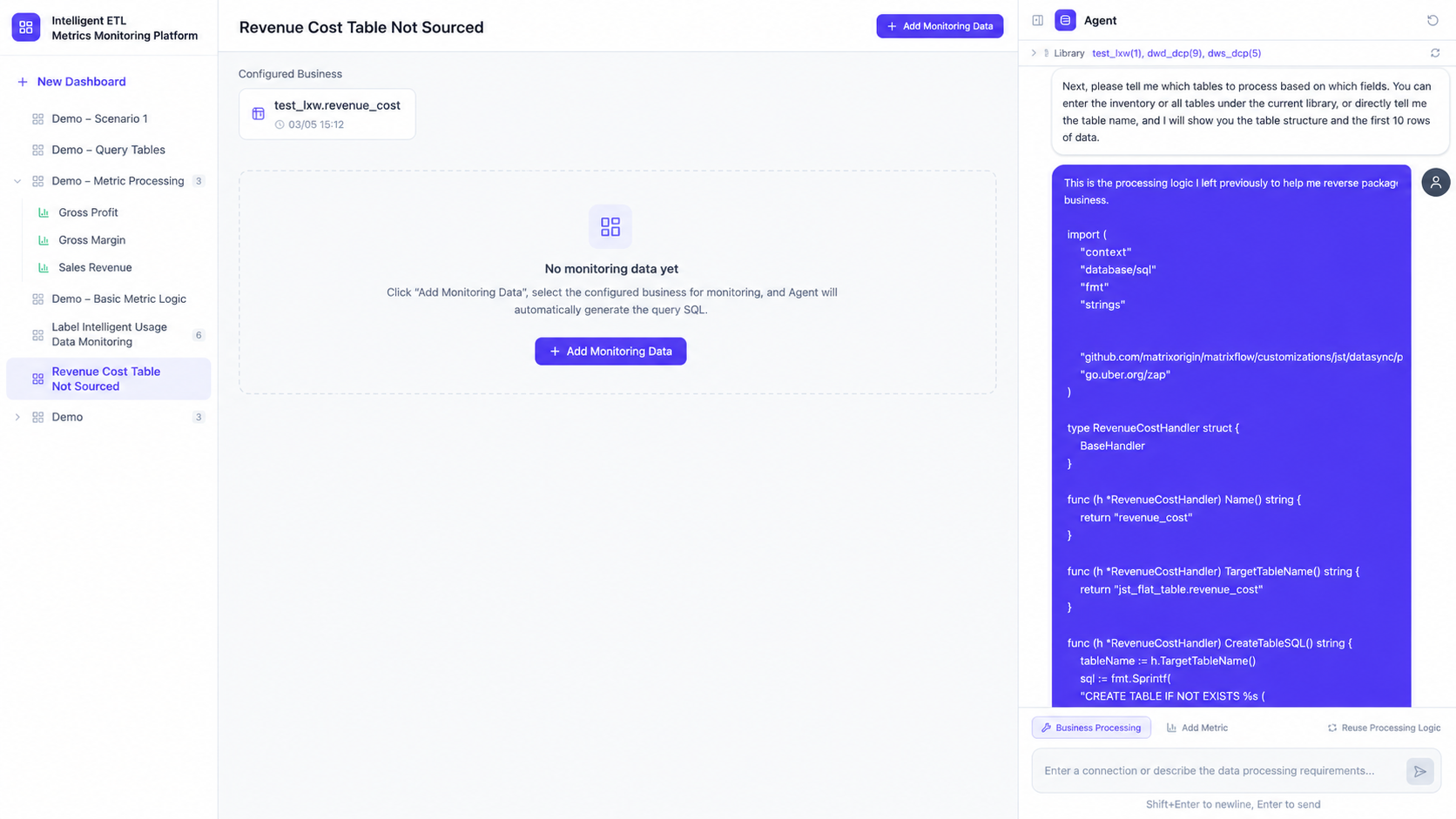Send the message with arrow icon
Image resolution: width=1456 pixels, height=819 pixels.
point(1419,771)
